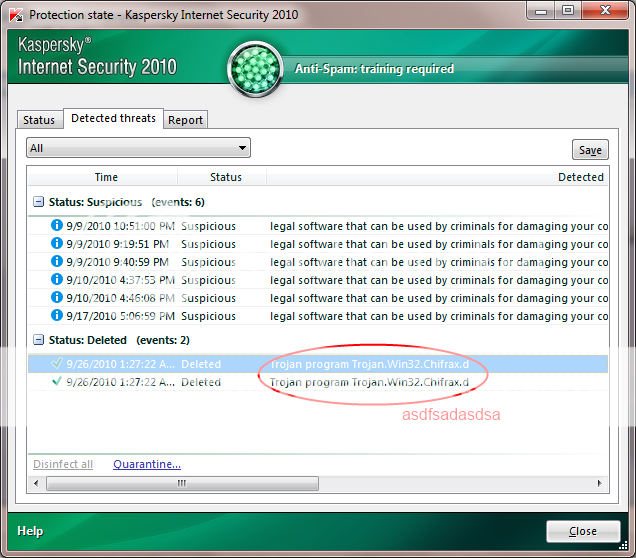
Task: Collapse the Status: Deleted group
Action: [38, 339]
